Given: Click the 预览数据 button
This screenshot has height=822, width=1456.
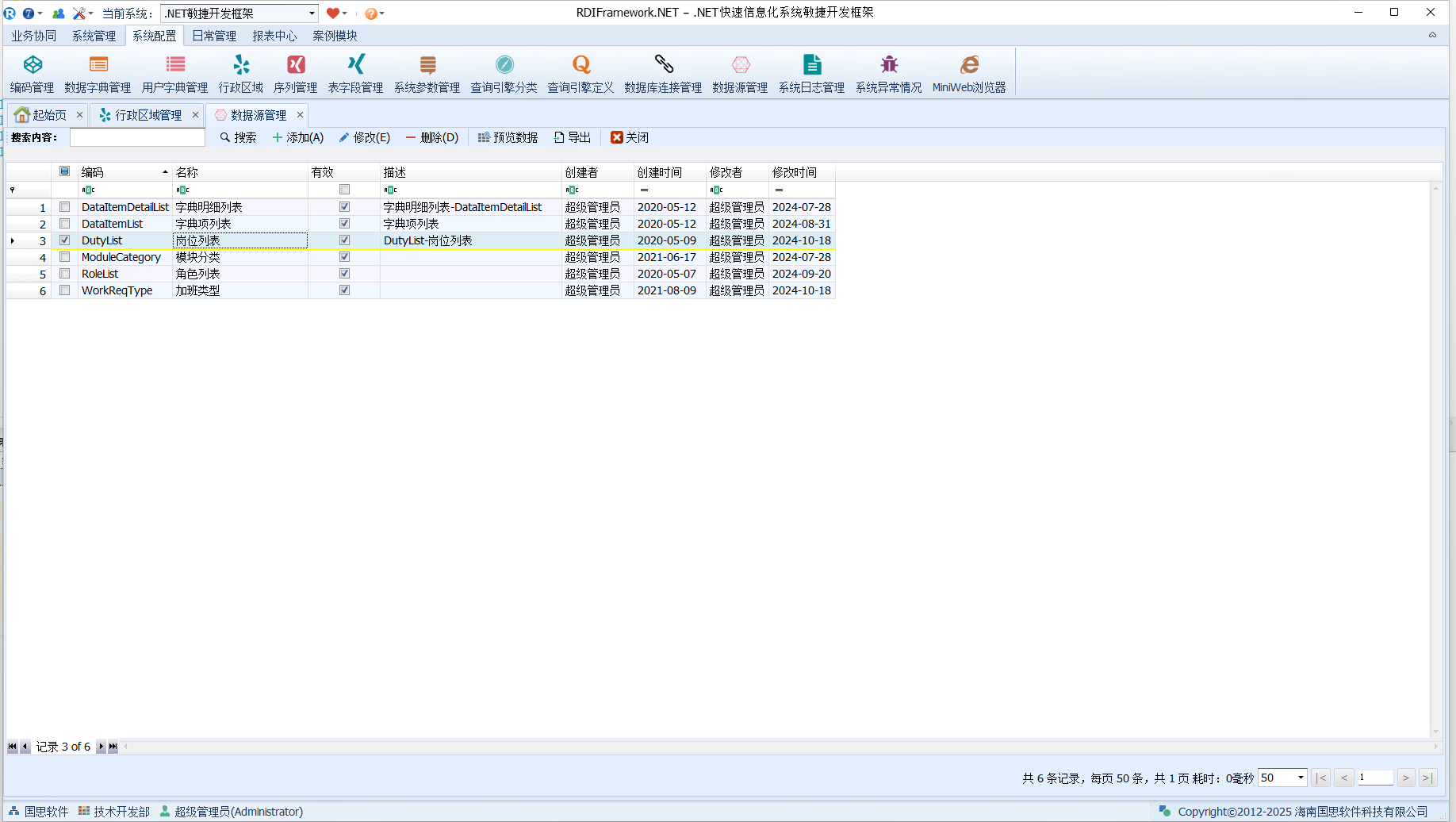Looking at the screenshot, I should [x=508, y=137].
